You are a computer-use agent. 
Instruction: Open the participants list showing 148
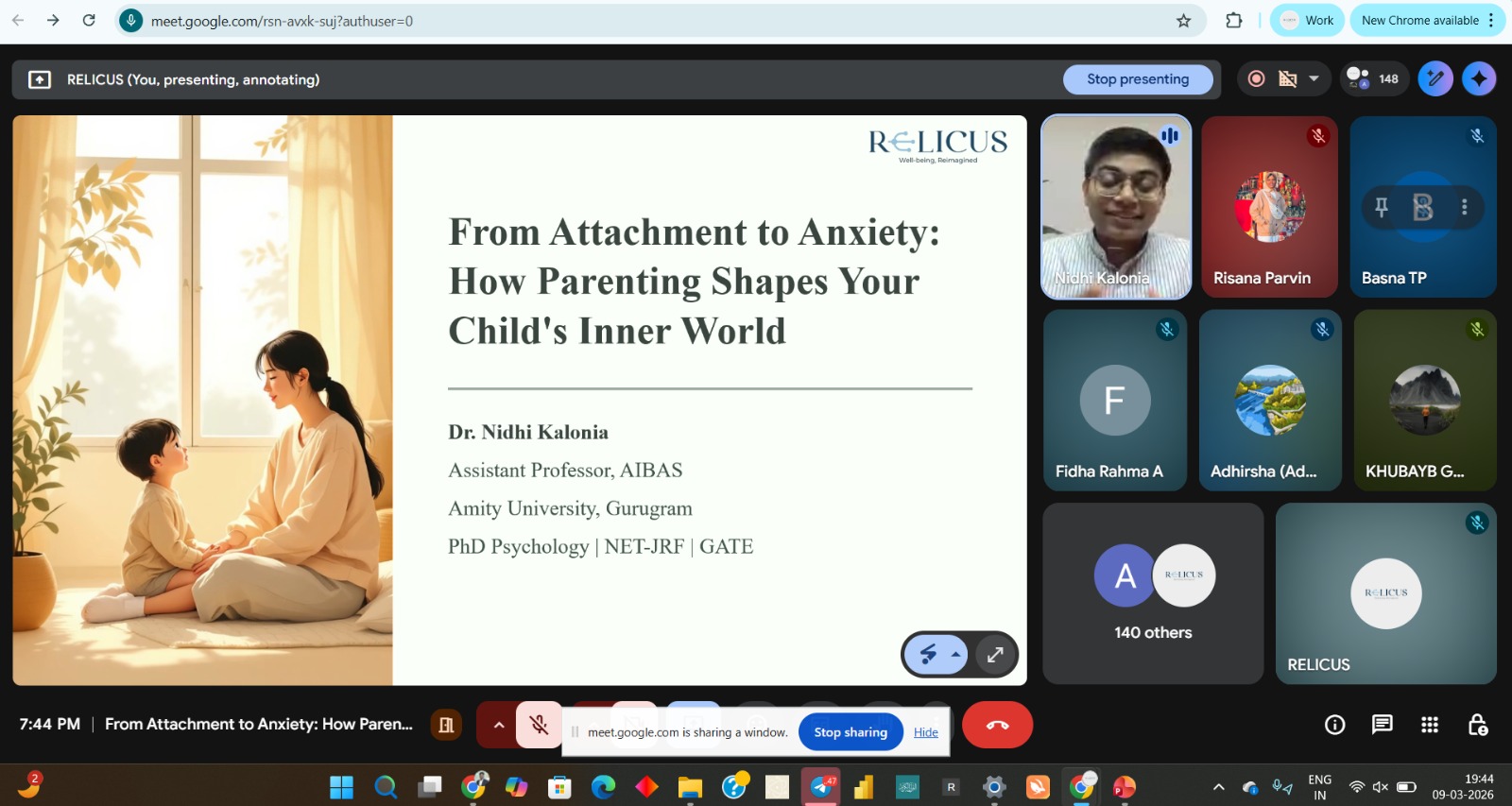(1373, 79)
